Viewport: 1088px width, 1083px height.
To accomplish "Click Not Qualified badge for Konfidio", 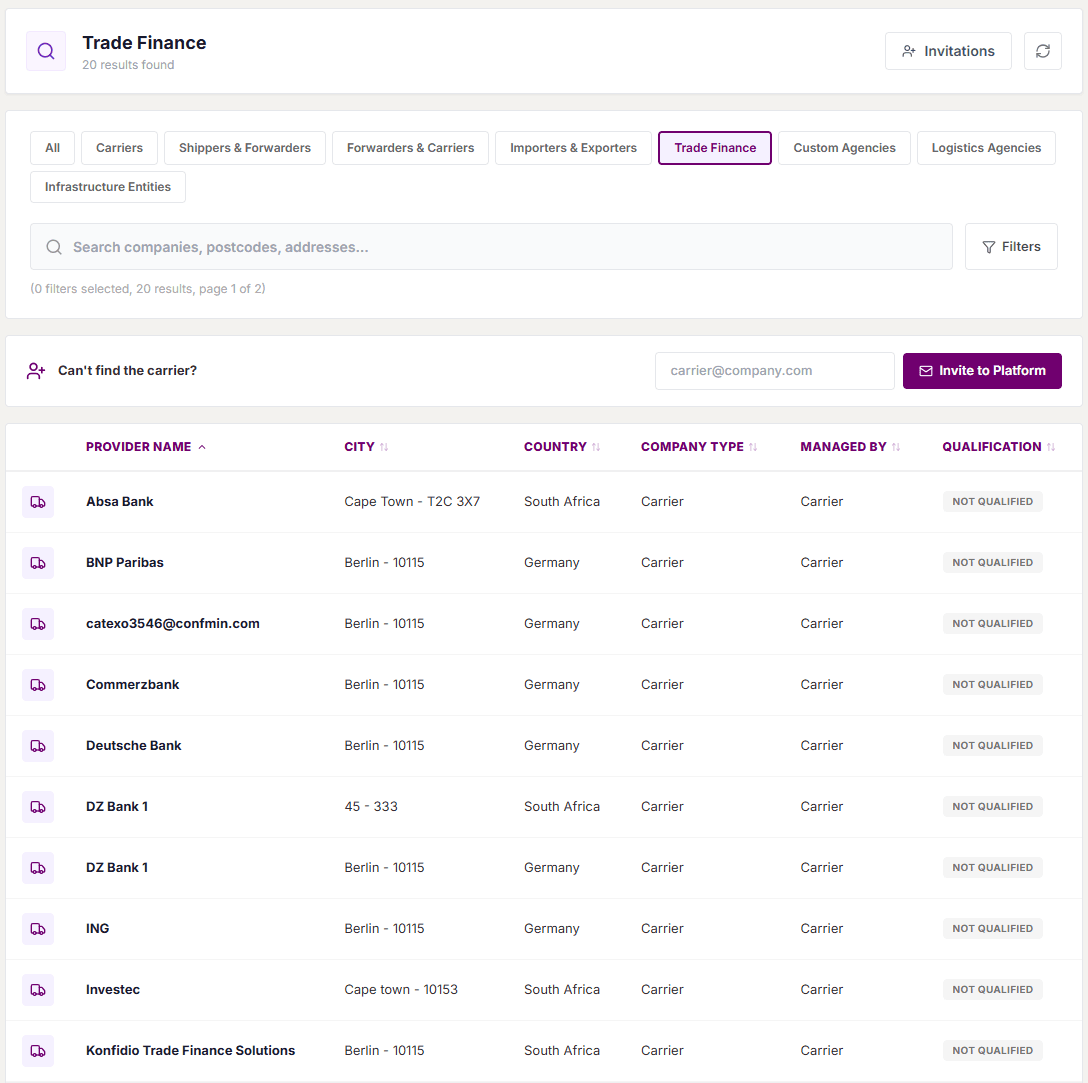I will point(992,1051).
